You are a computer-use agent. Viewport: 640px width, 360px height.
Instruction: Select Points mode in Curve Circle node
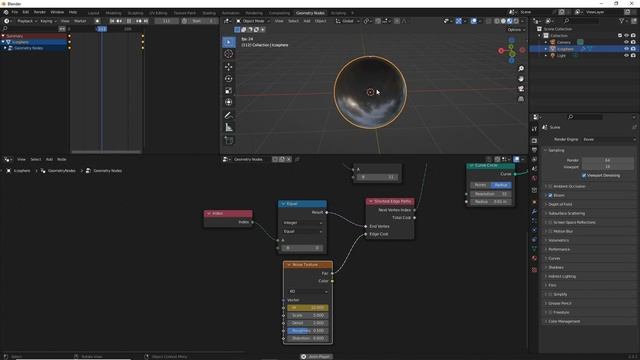(480, 185)
